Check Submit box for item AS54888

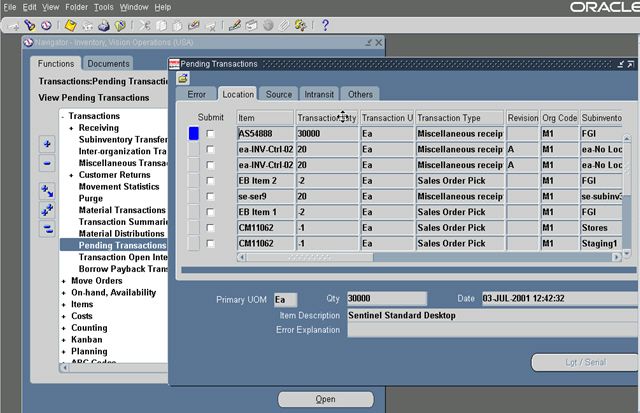pos(210,133)
